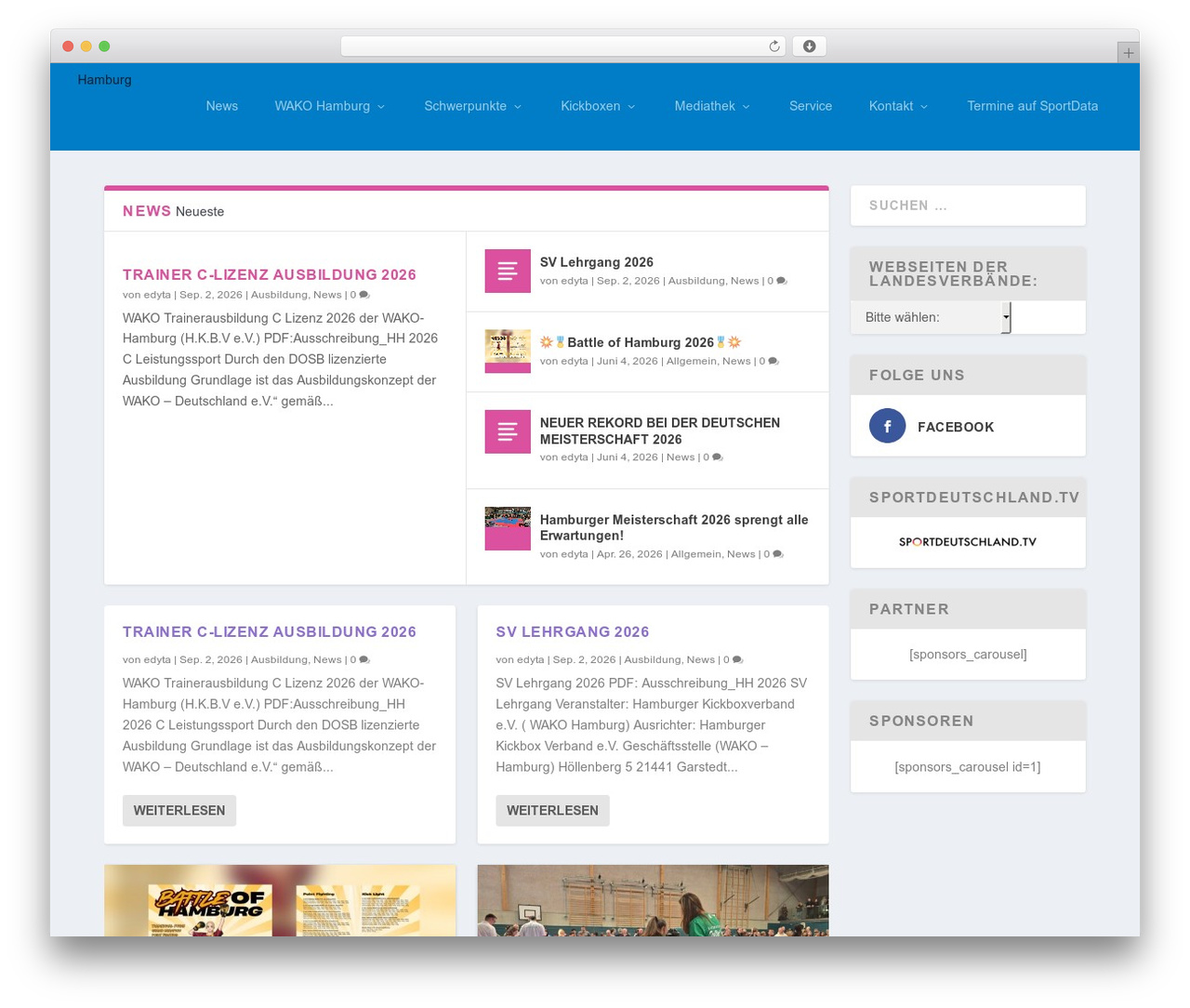Open Battle of Hamburg banner image card
1190x1008 pixels.
click(x=280, y=900)
